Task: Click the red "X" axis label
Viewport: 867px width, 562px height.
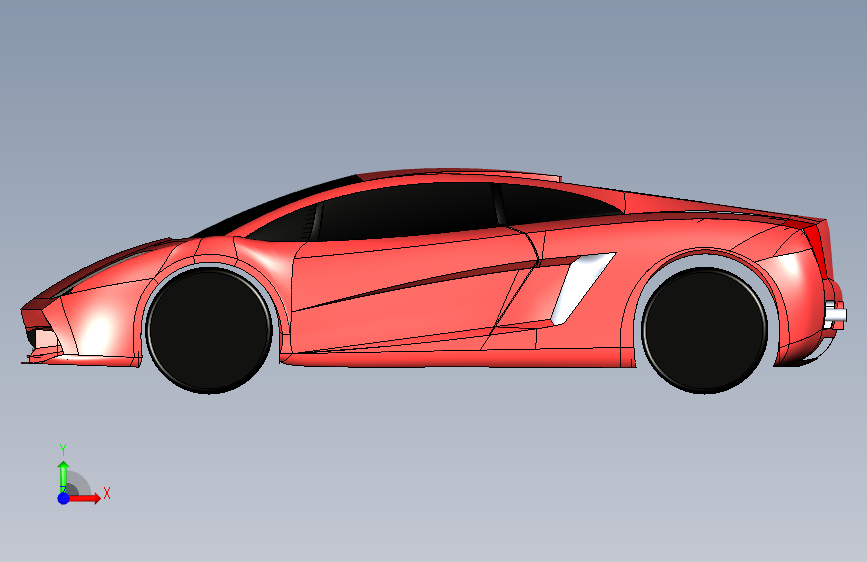Action: (107, 493)
